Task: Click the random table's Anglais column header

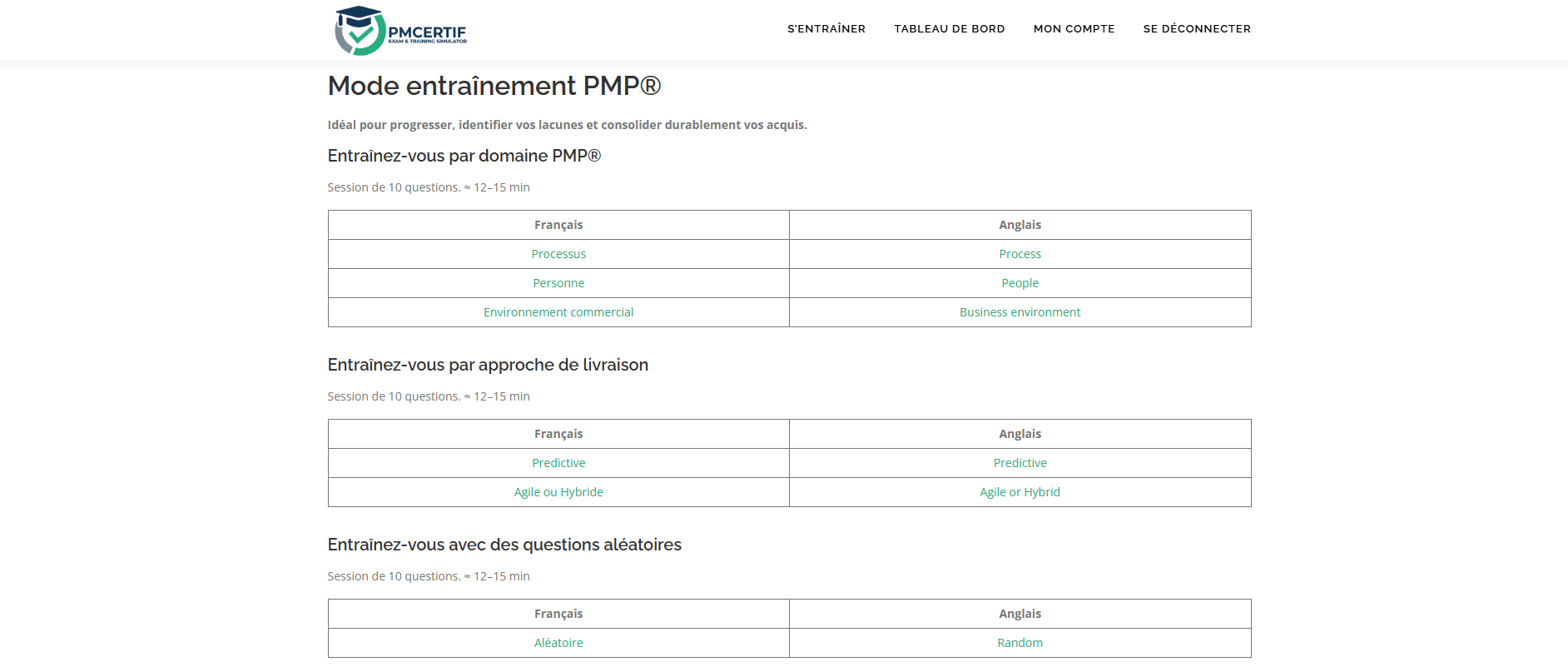Action: tap(1020, 614)
